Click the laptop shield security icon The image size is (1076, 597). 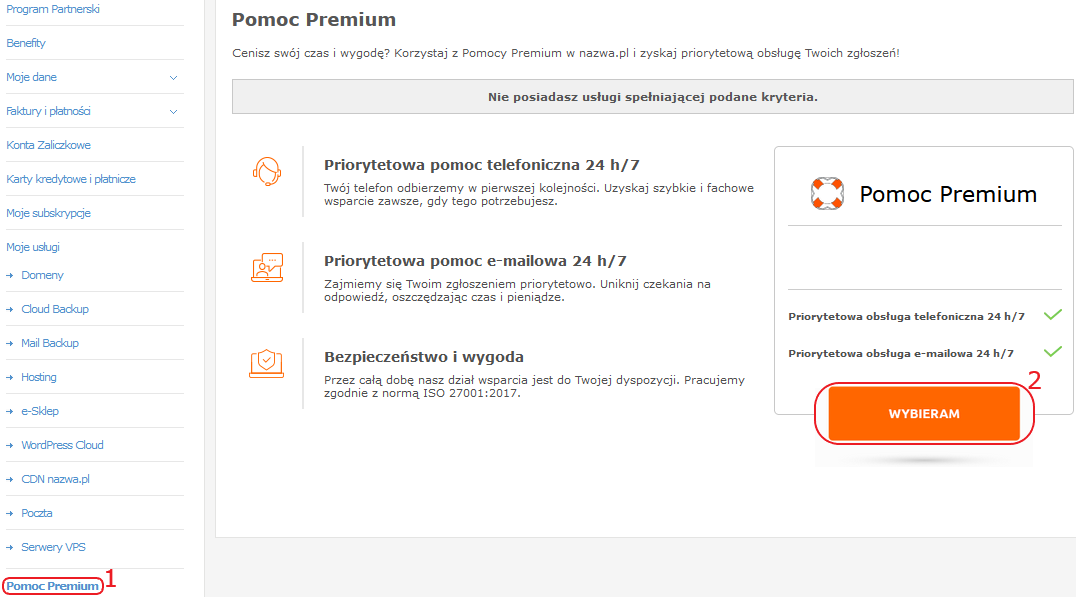click(267, 364)
